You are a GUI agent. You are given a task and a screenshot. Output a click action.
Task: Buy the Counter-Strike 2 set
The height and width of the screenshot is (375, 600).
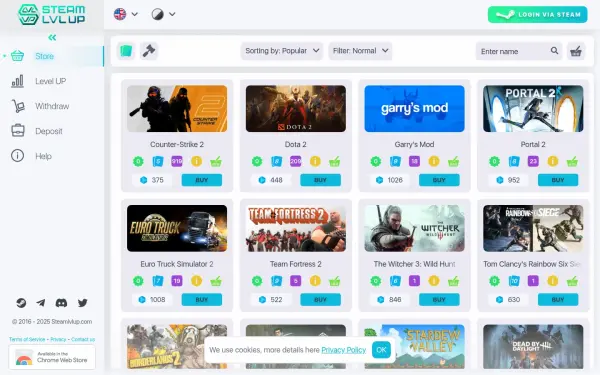pos(202,180)
